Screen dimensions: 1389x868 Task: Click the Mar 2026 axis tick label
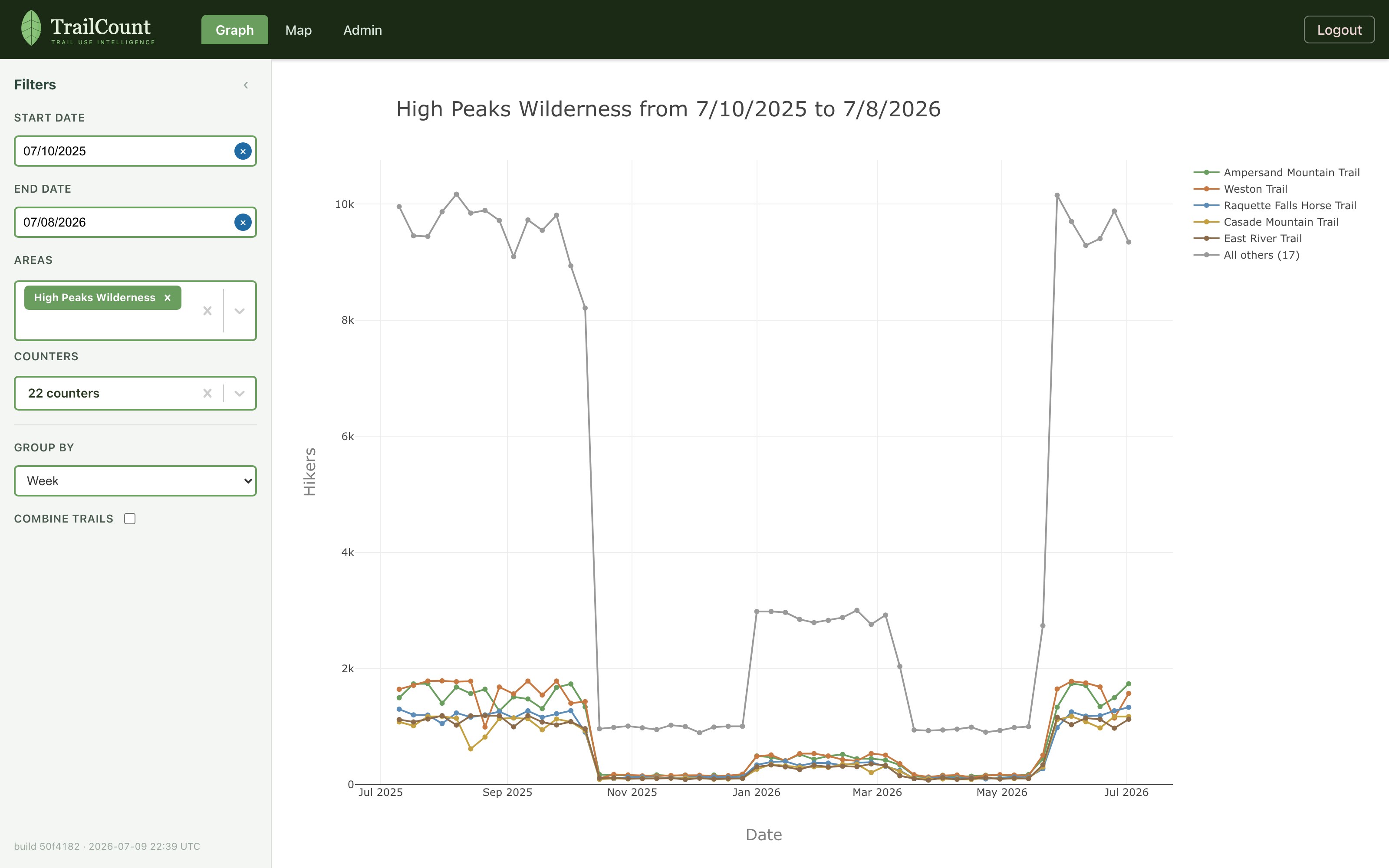click(877, 792)
